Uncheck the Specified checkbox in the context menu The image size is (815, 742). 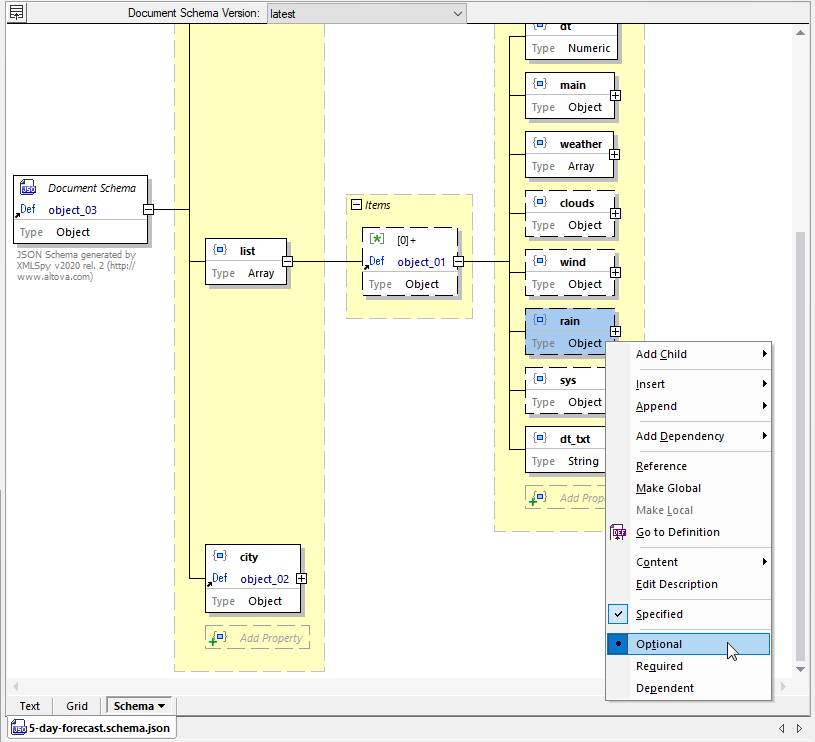coord(618,614)
